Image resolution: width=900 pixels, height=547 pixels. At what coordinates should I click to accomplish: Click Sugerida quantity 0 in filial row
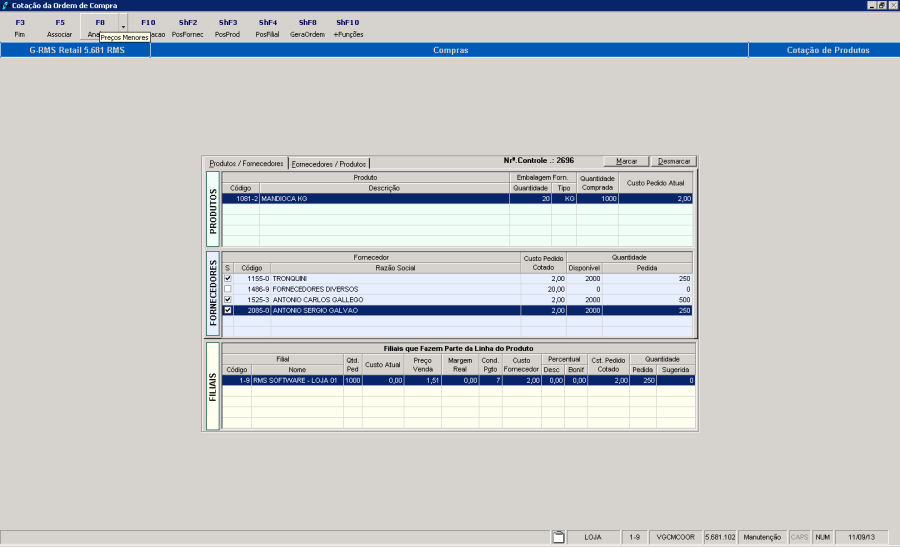pos(691,380)
